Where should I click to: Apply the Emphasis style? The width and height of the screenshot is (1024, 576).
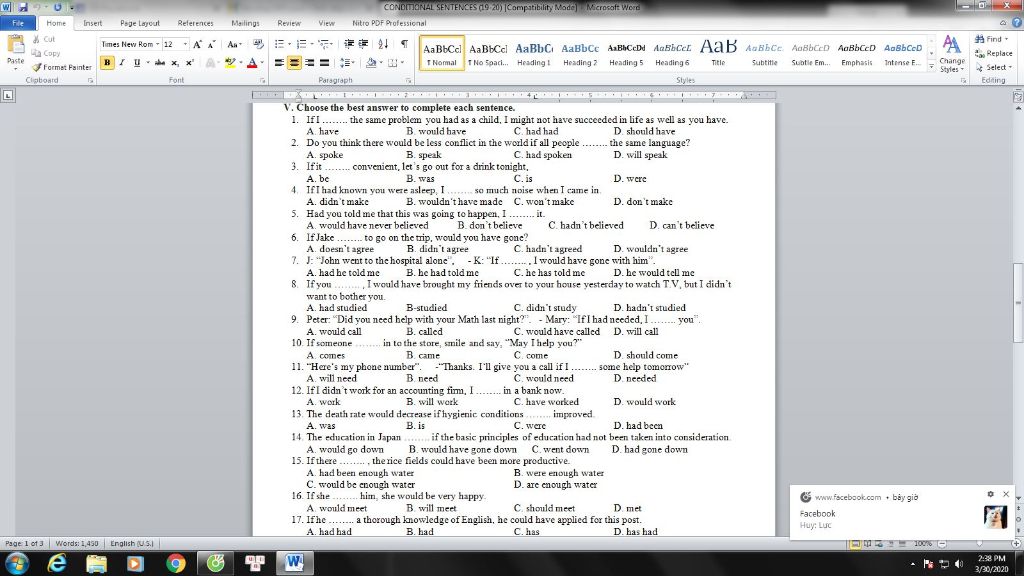tap(857, 54)
